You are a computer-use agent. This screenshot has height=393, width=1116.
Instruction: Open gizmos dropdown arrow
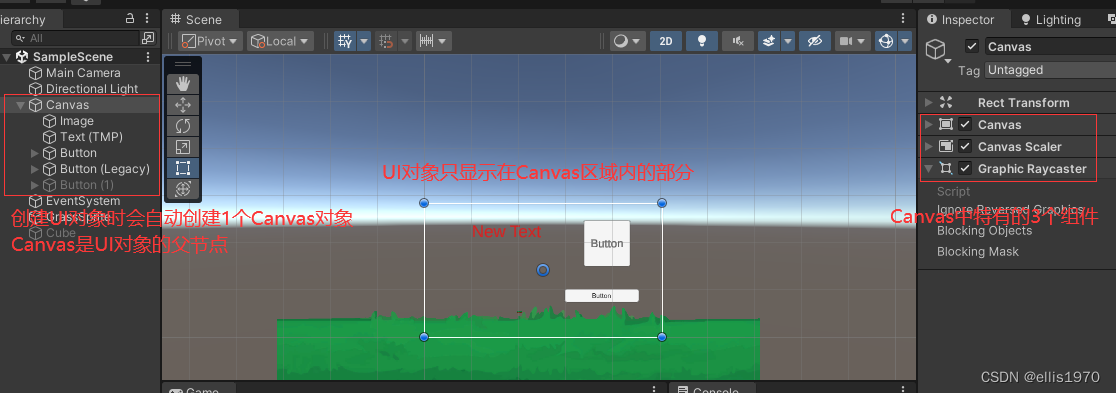pyautogui.click(x=905, y=41)
